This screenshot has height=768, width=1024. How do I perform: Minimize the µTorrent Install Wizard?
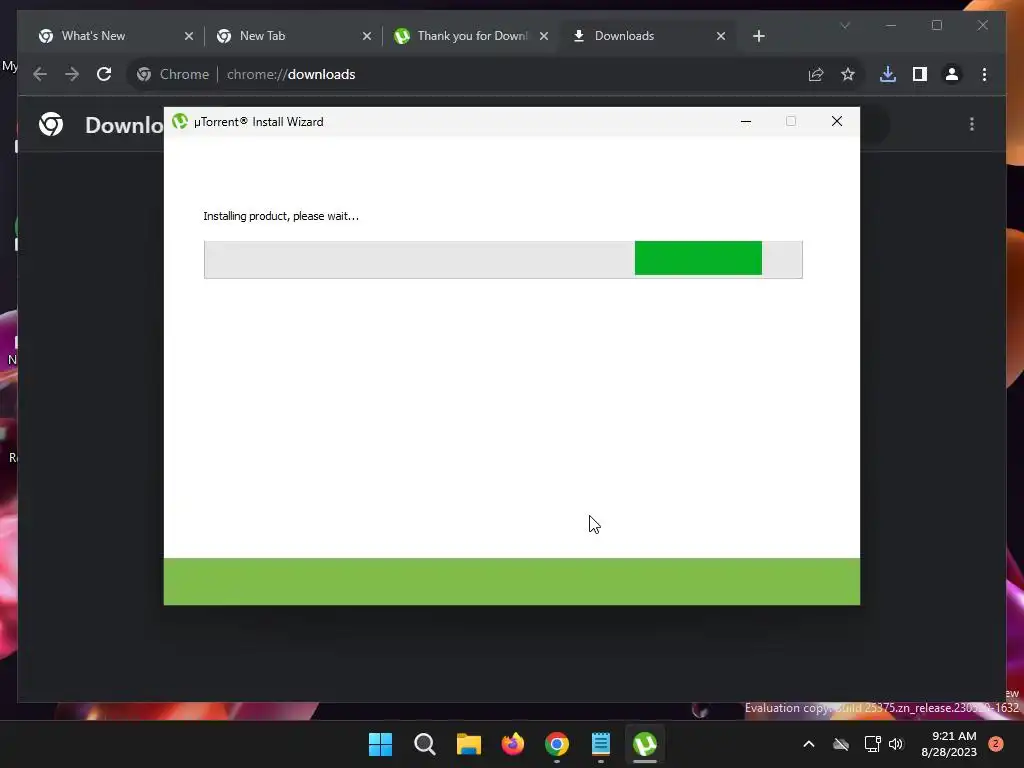pos(746,121)
